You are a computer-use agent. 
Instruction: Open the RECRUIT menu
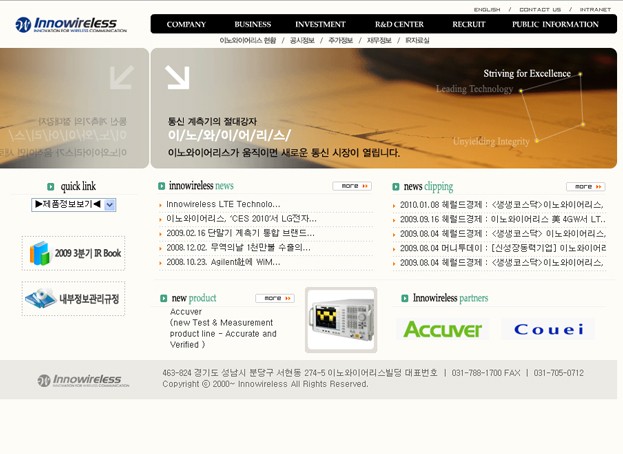click(x=469, y=24)
